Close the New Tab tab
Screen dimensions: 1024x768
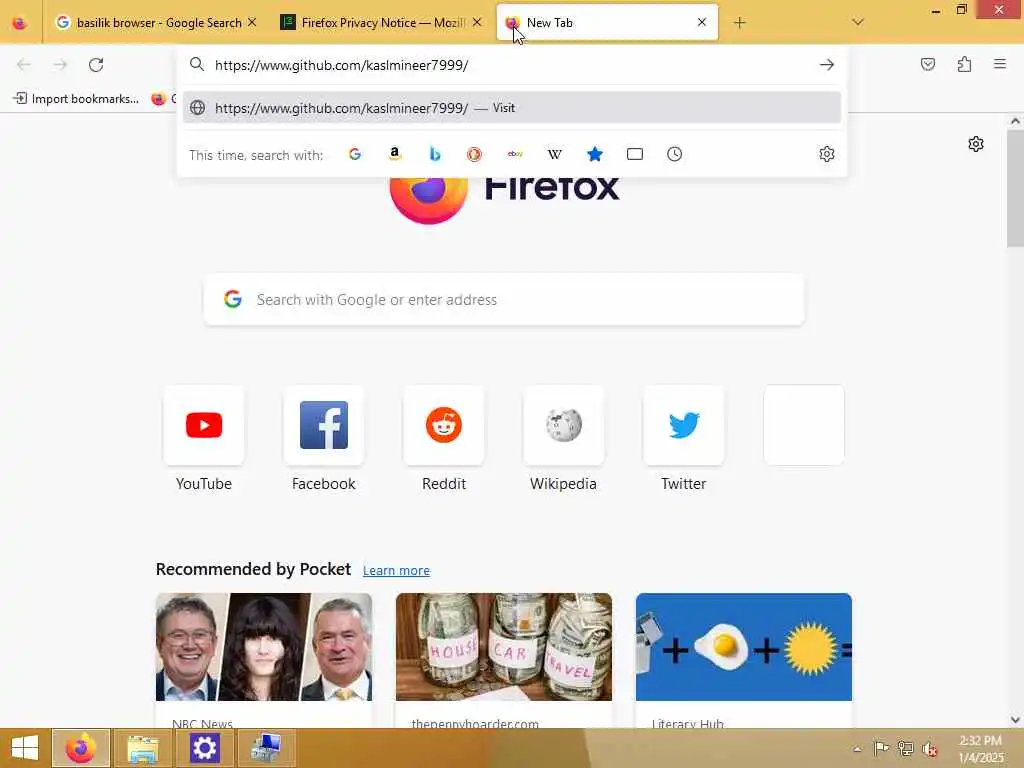702,22
